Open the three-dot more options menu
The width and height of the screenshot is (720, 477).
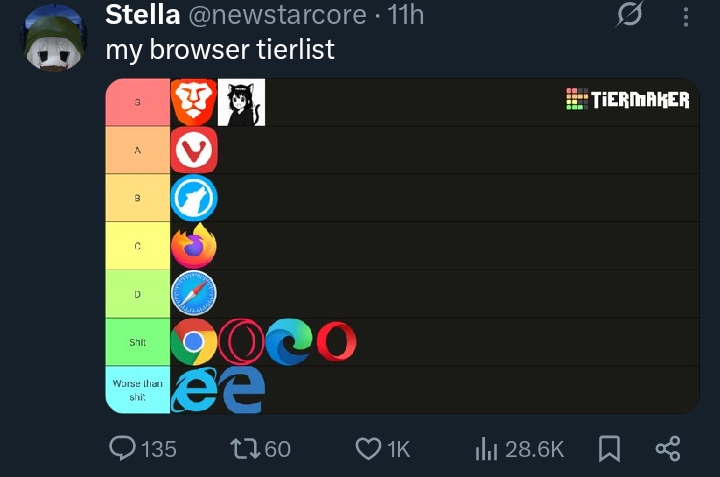pos(685,18)
